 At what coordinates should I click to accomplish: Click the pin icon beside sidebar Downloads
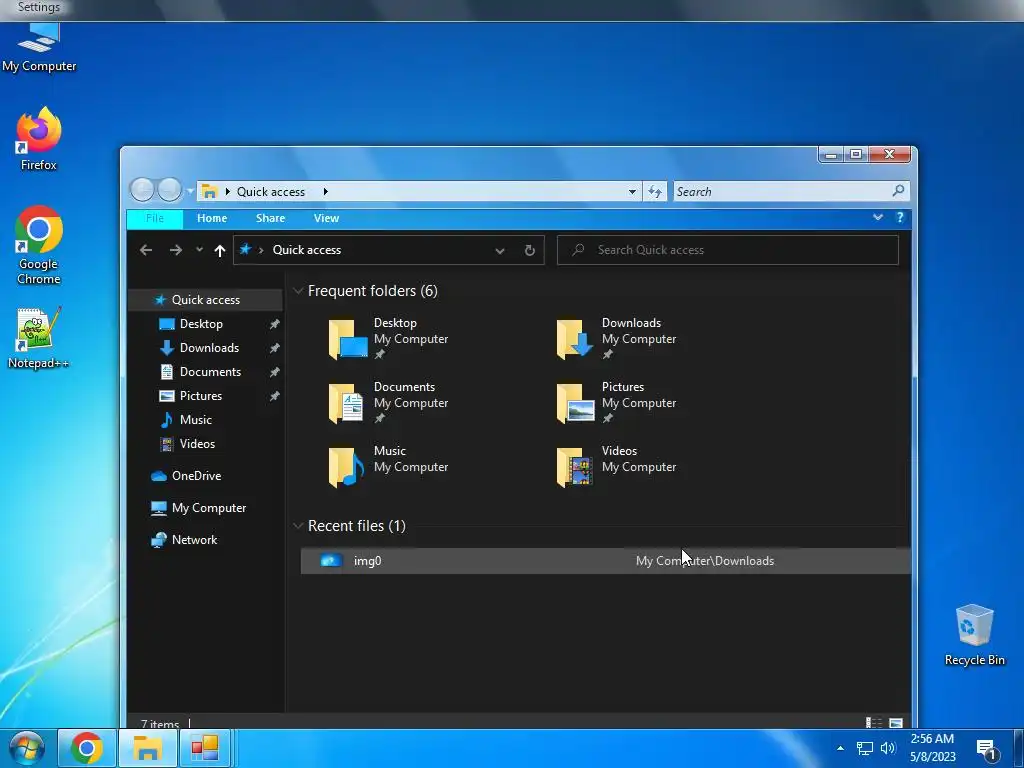[274, 348]
